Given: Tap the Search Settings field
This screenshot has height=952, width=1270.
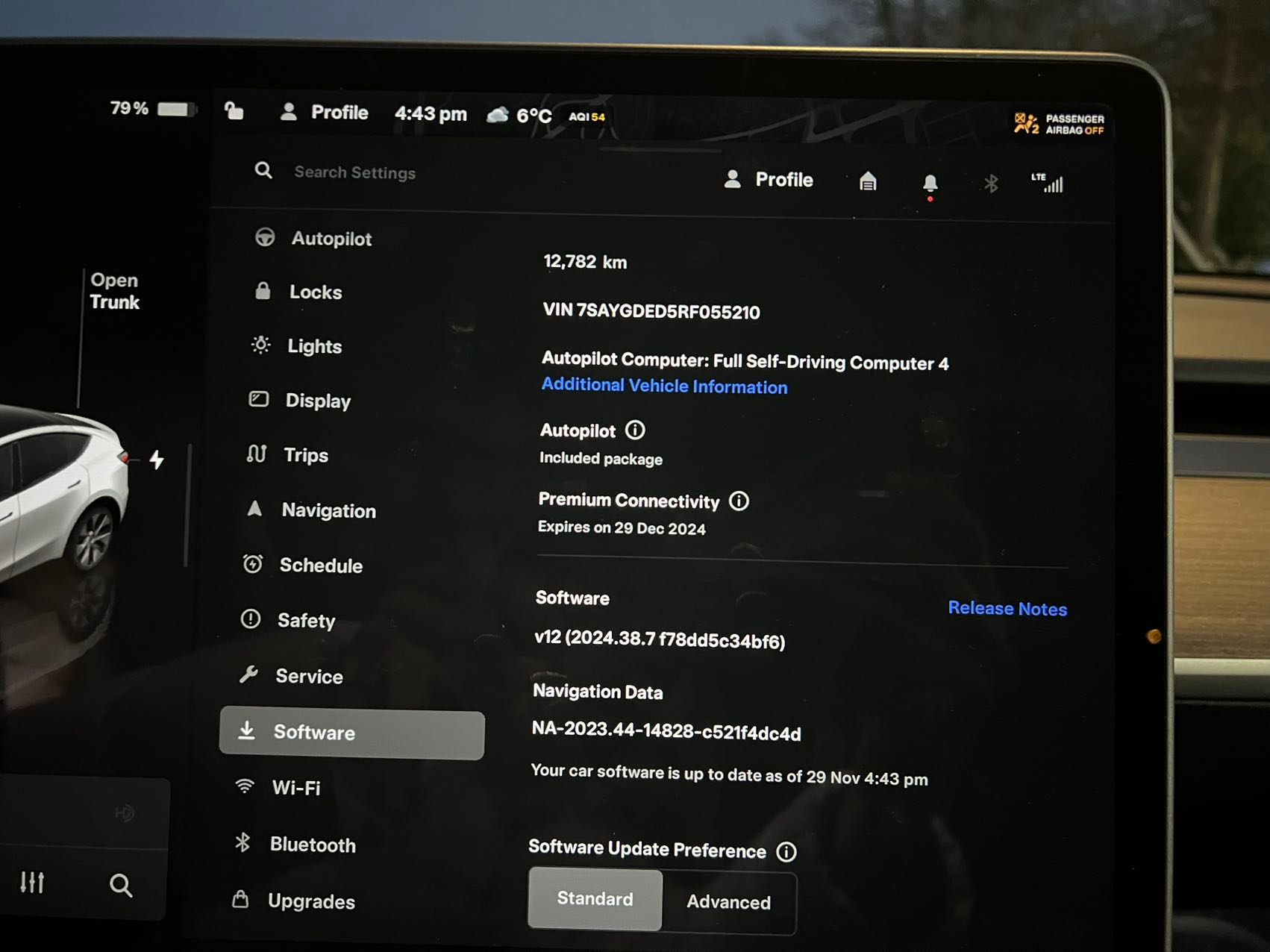Looking at the screenshot, I should click(x=354, y=172).
